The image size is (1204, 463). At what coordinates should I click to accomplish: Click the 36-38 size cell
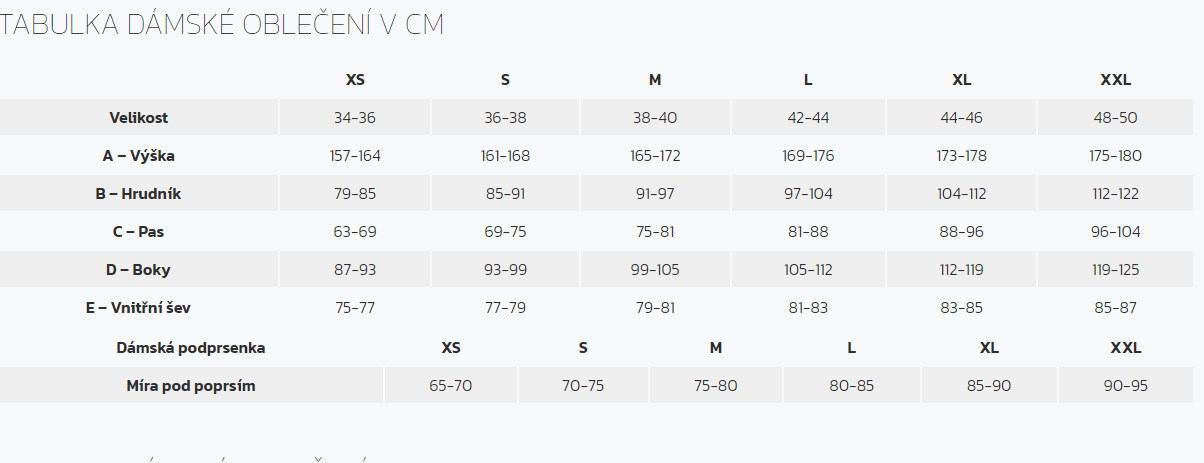(x=505, y=118)
